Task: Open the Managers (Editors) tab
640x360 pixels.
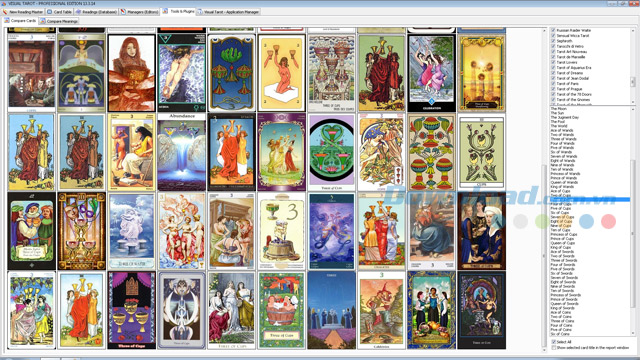Action: (x=140, y=12)
